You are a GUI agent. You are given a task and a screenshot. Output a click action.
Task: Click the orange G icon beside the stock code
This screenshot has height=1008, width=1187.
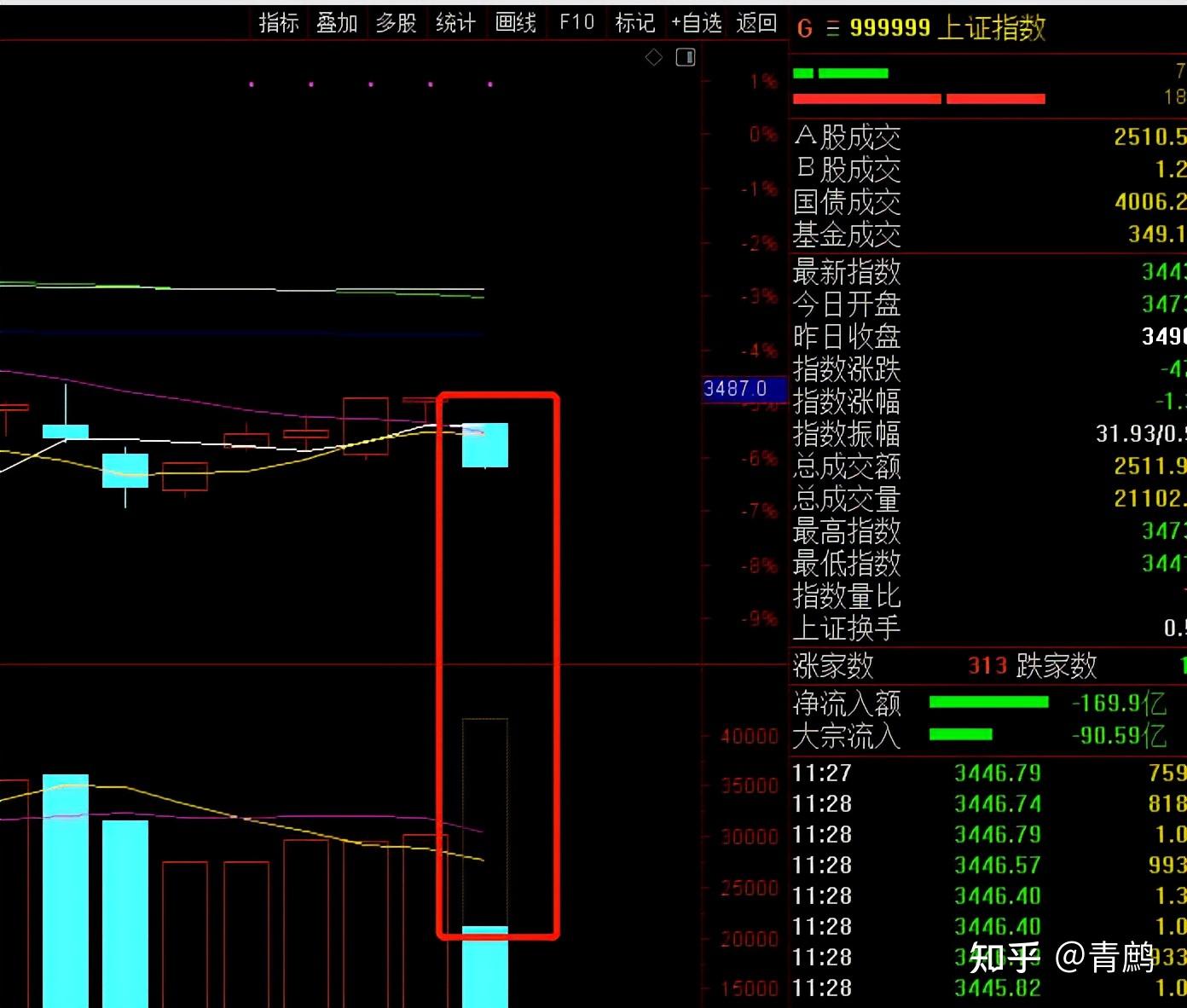pos(804,29)
